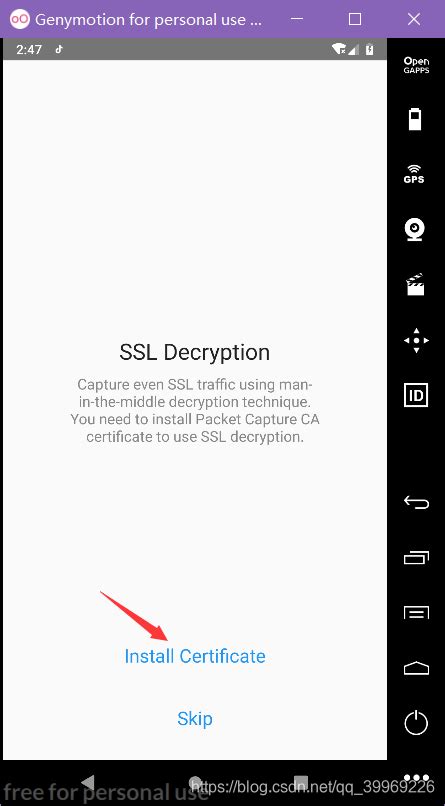Open the webcam camera widget
This screenshot has width=445, height=806.
tap(415, 230)
